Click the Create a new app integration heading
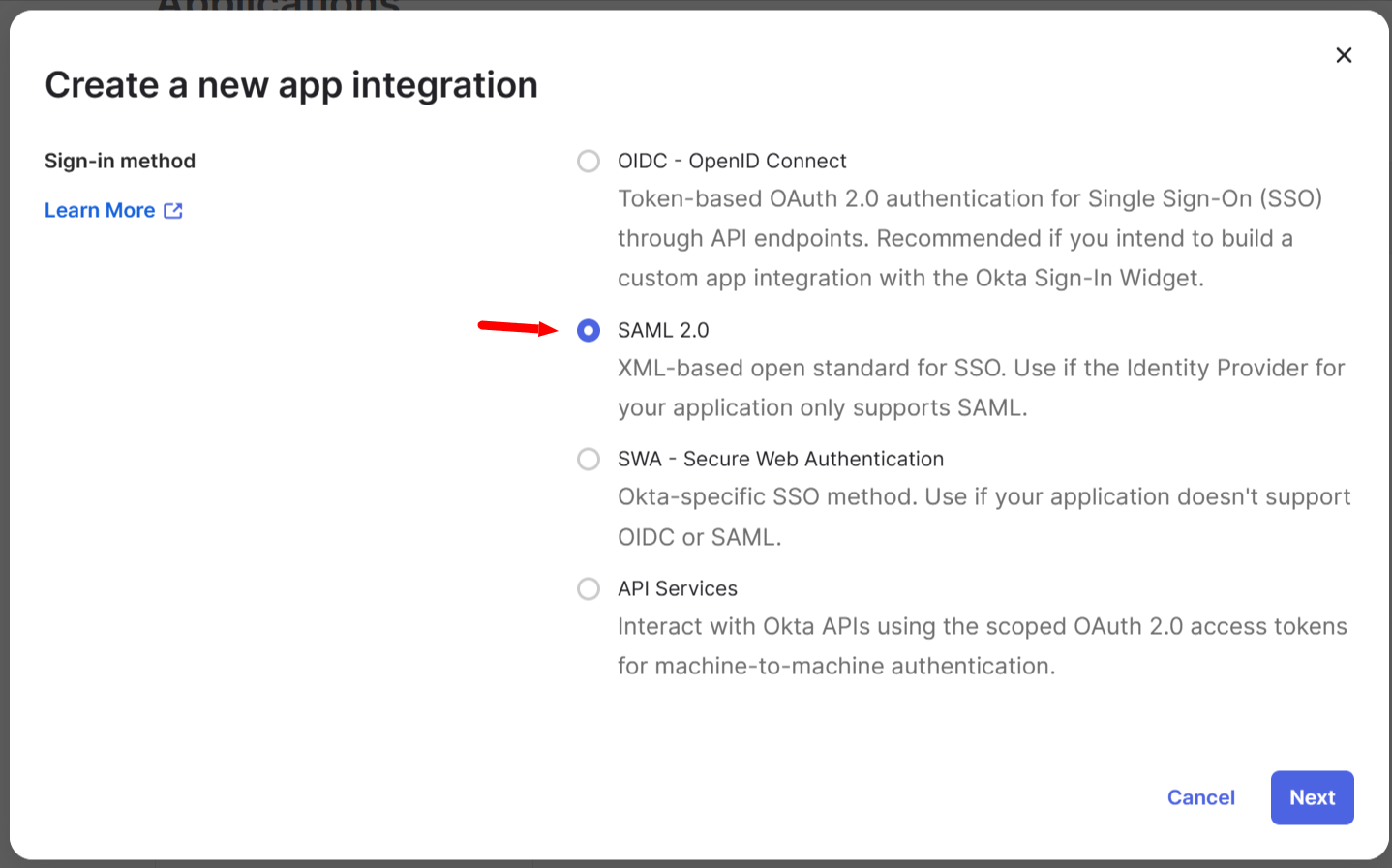 291,85
